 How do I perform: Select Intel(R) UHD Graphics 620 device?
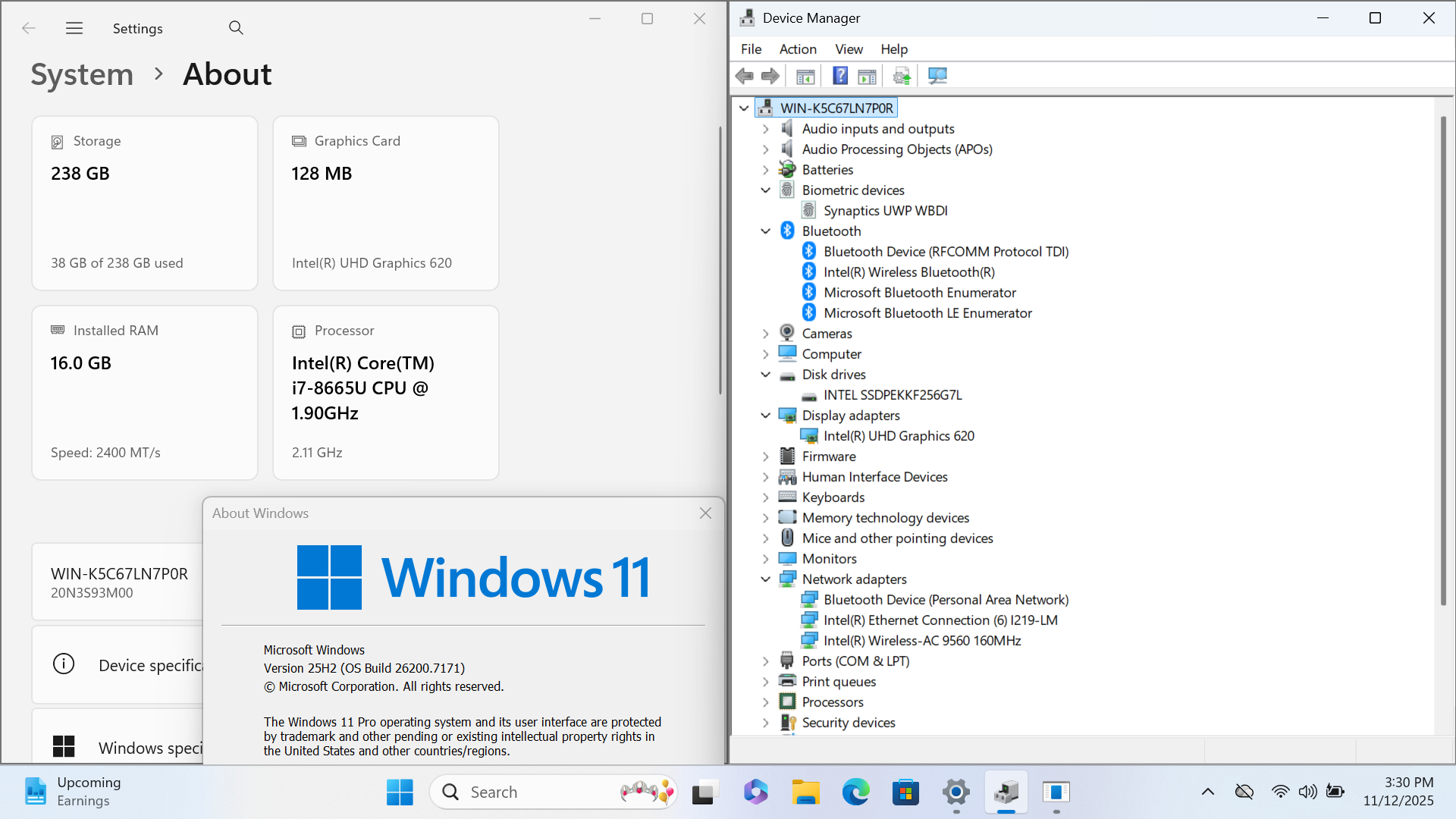(x=898, y=436)
